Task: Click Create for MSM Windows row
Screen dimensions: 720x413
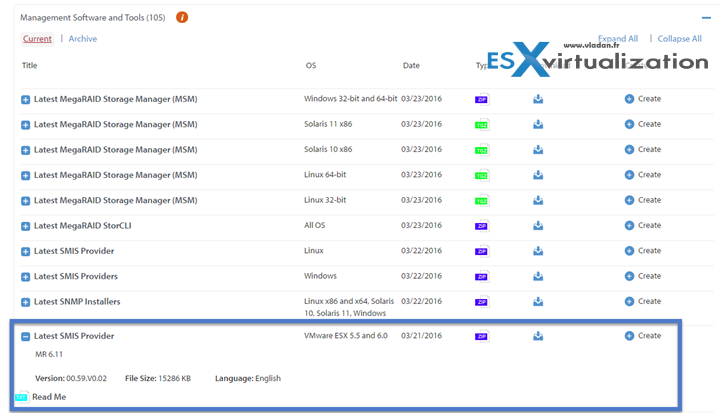Action: click(x=643, y=99)
